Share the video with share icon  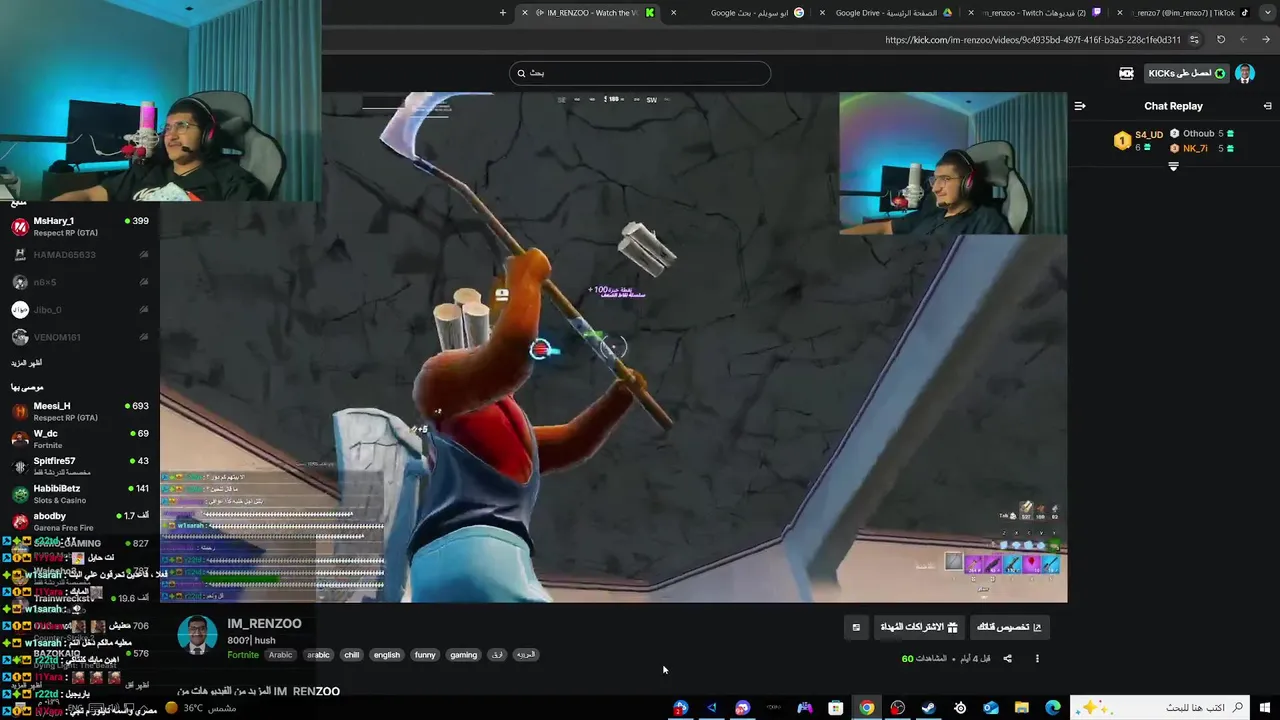click(x=1007, y=659)
